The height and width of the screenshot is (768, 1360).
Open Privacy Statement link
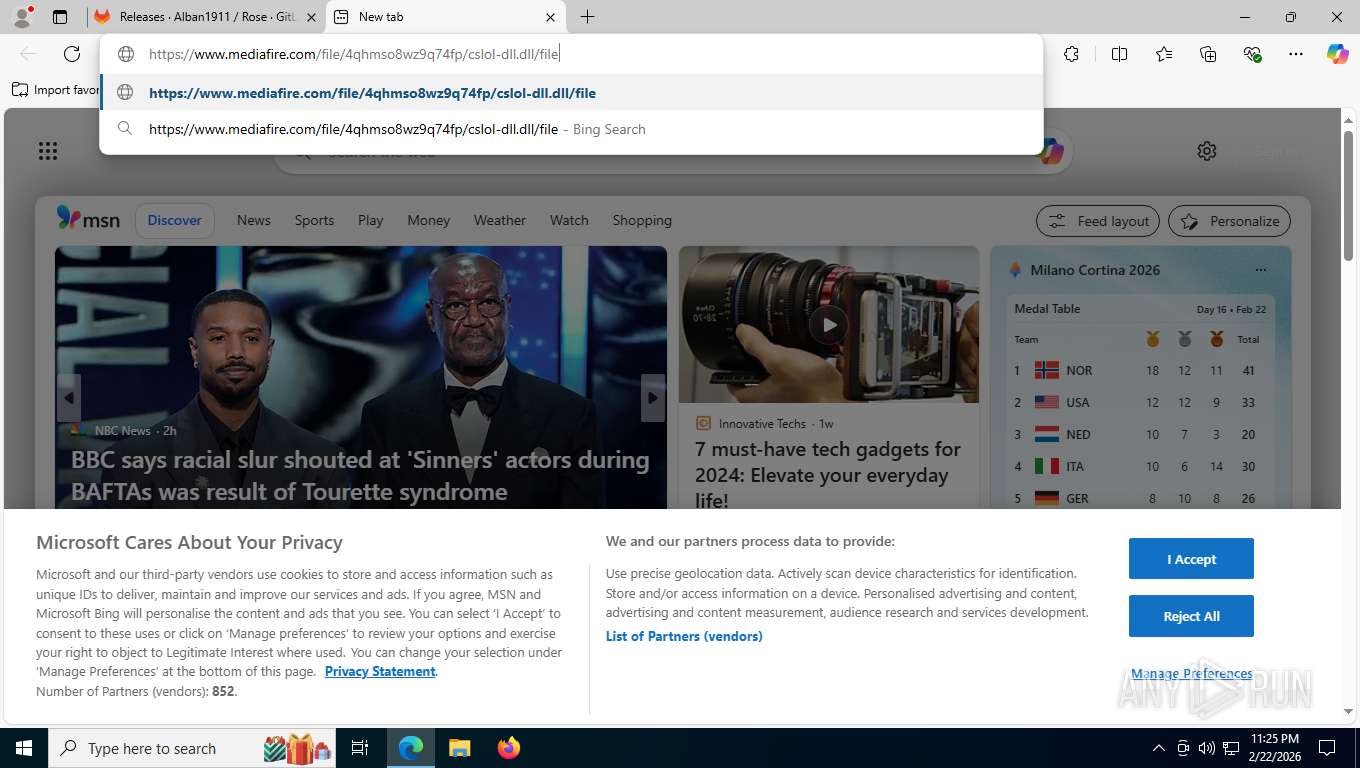[380, 671]
